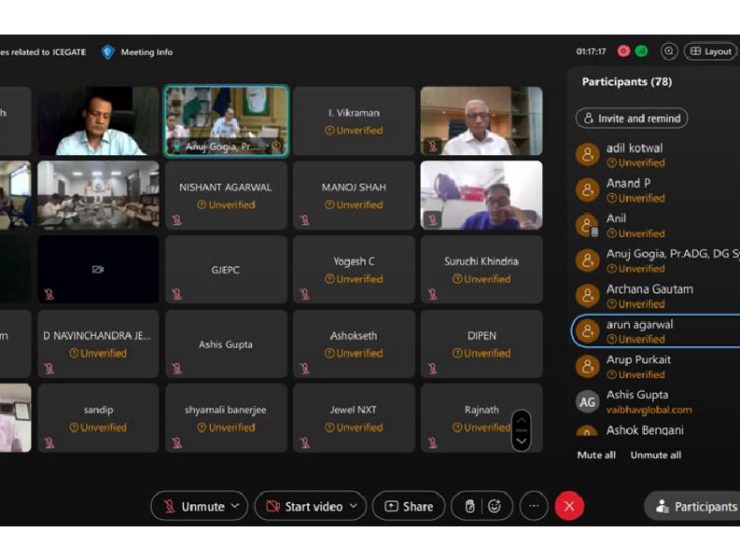
Task: Toggle the Unmute microphone button
Action: coord(194,506)
